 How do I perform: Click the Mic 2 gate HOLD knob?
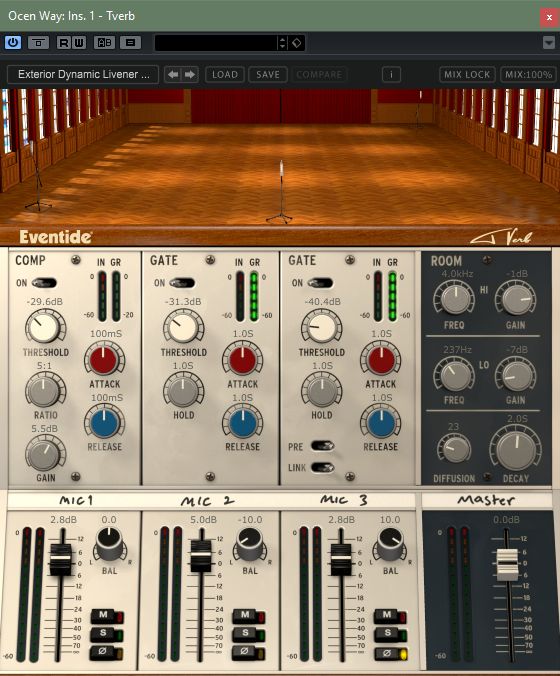coord(183,391)
